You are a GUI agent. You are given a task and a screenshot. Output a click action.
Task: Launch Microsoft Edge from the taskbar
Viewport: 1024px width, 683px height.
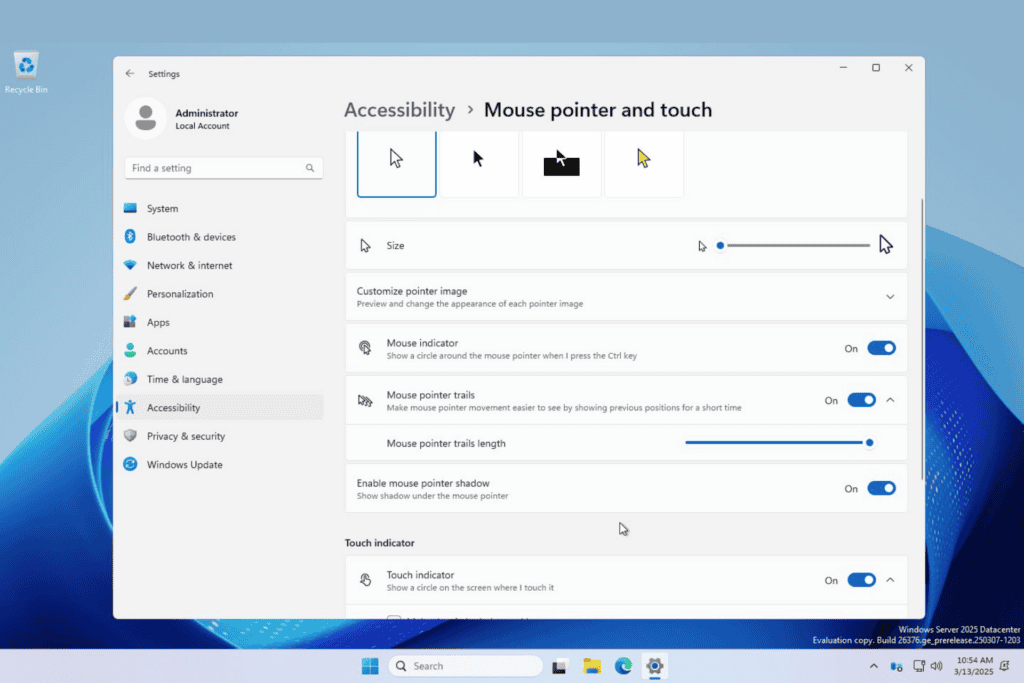point(623,666)
